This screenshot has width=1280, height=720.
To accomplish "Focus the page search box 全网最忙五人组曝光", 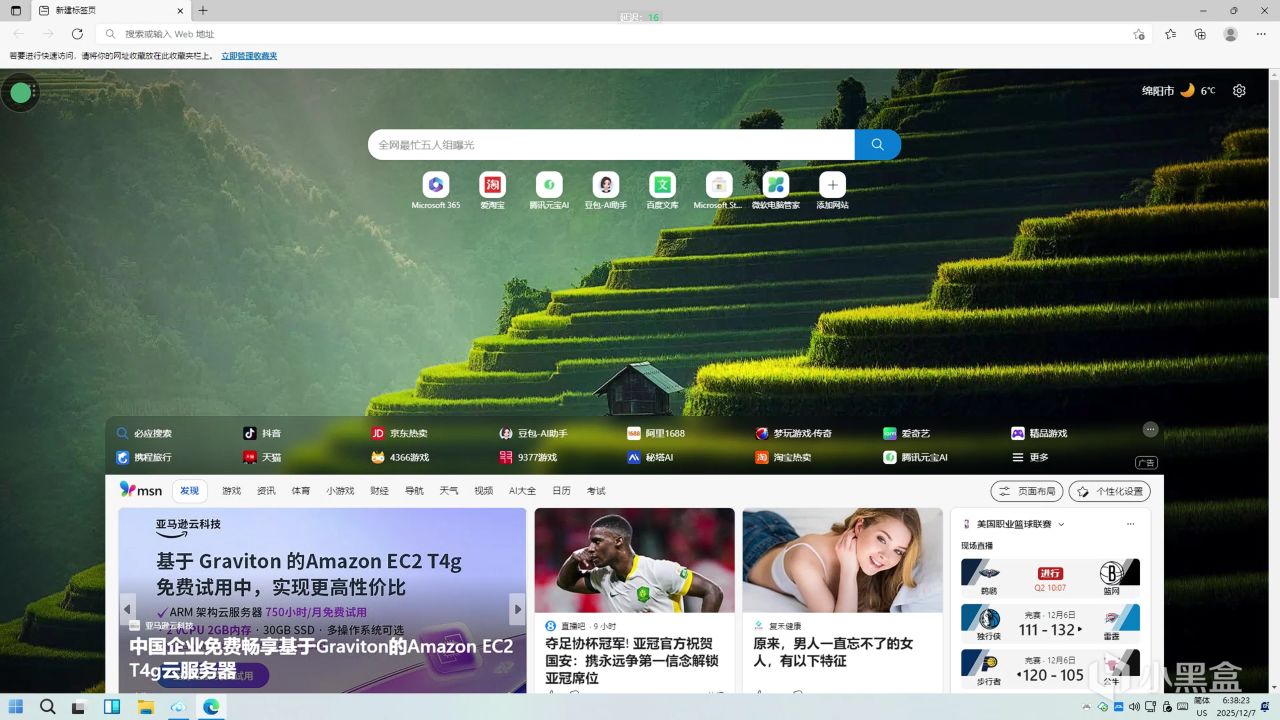I will pos(611,144).
